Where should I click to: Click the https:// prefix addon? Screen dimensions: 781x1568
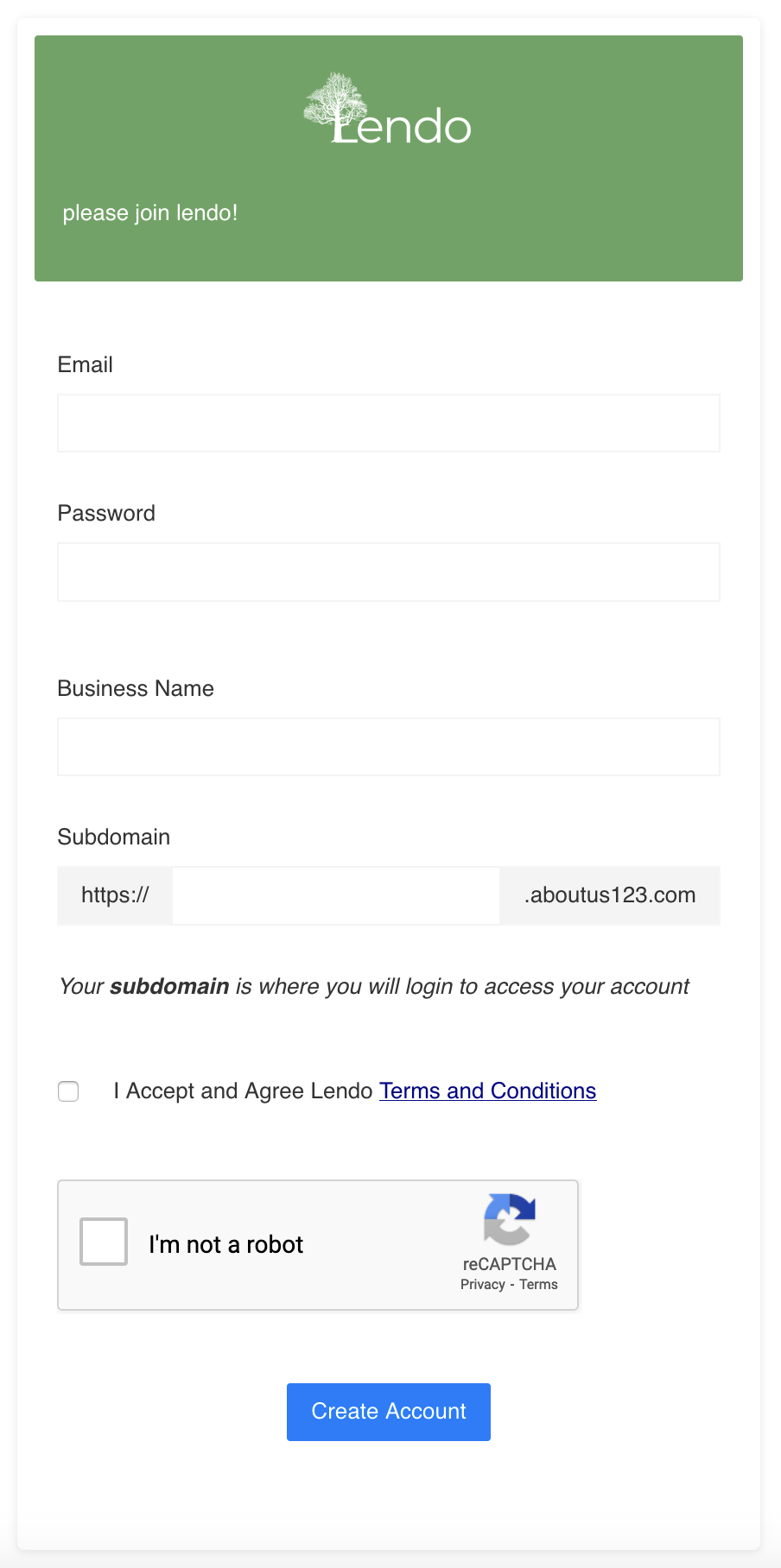click(x=115, y=895)
